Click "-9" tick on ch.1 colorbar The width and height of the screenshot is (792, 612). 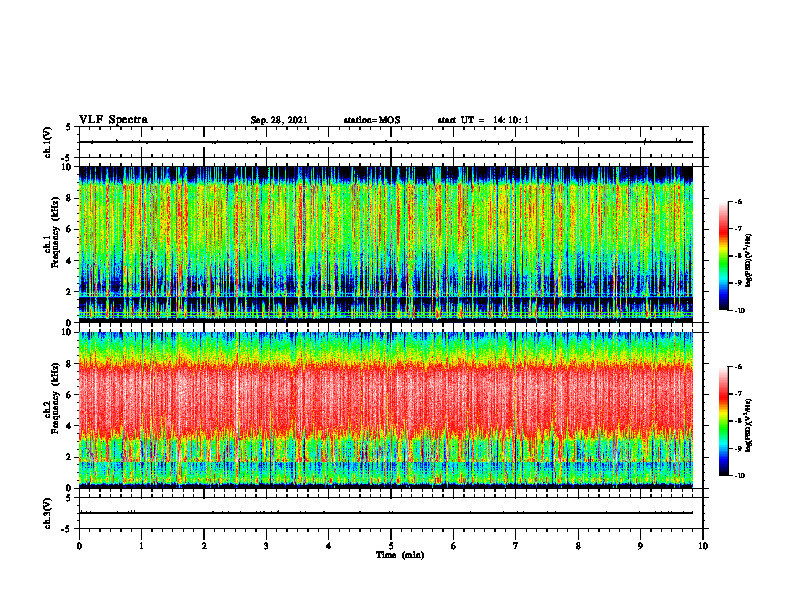point(738,283)
